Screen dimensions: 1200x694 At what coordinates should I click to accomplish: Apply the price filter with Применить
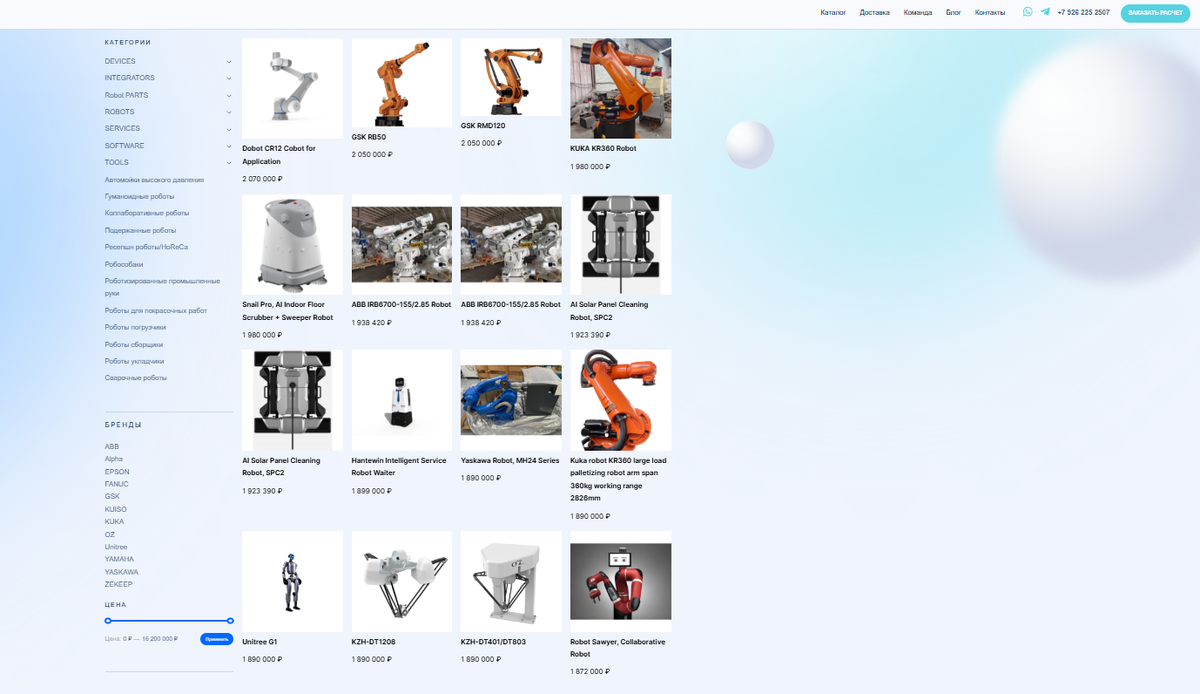pos(216,638)
